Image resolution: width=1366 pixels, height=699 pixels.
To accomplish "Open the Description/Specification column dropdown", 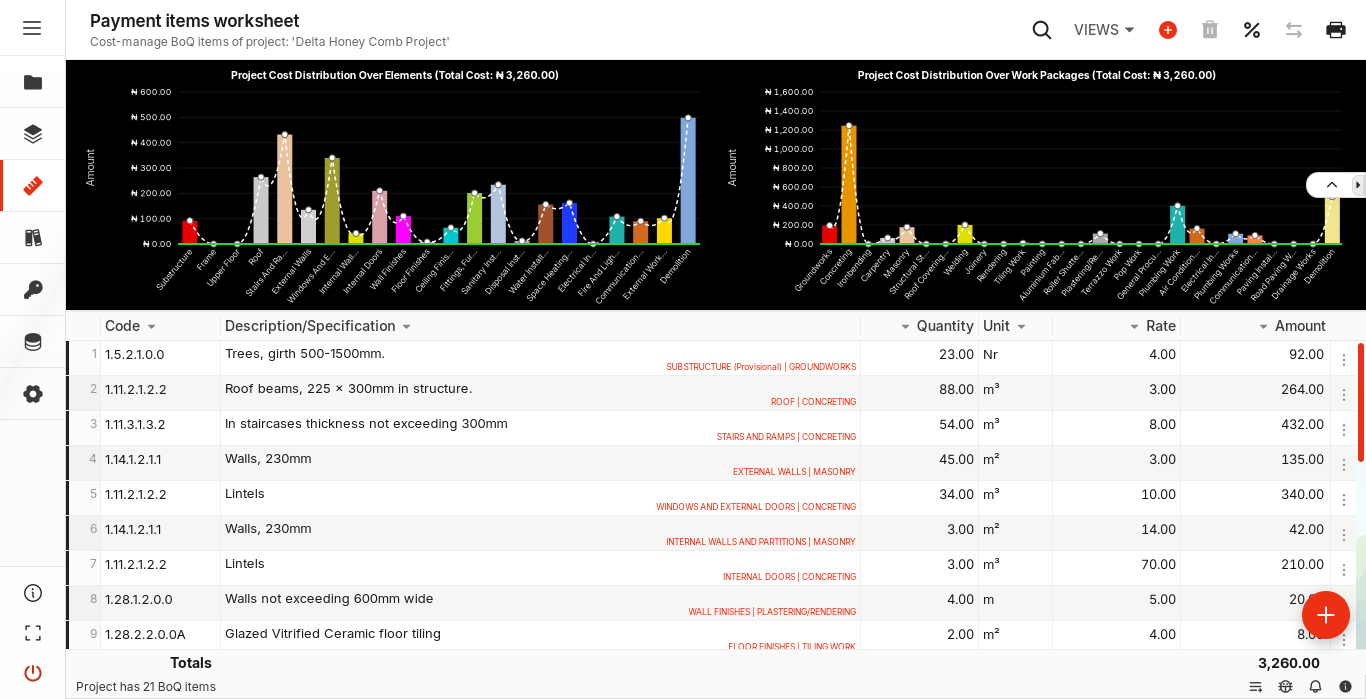I will click(x=407, y=327).
